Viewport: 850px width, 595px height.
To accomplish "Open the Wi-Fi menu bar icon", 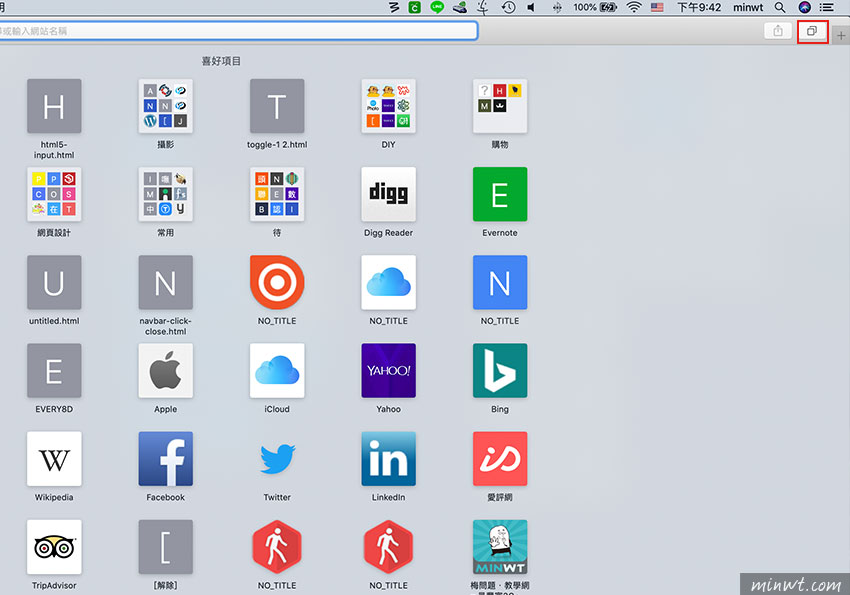I will tap(634, 8).
